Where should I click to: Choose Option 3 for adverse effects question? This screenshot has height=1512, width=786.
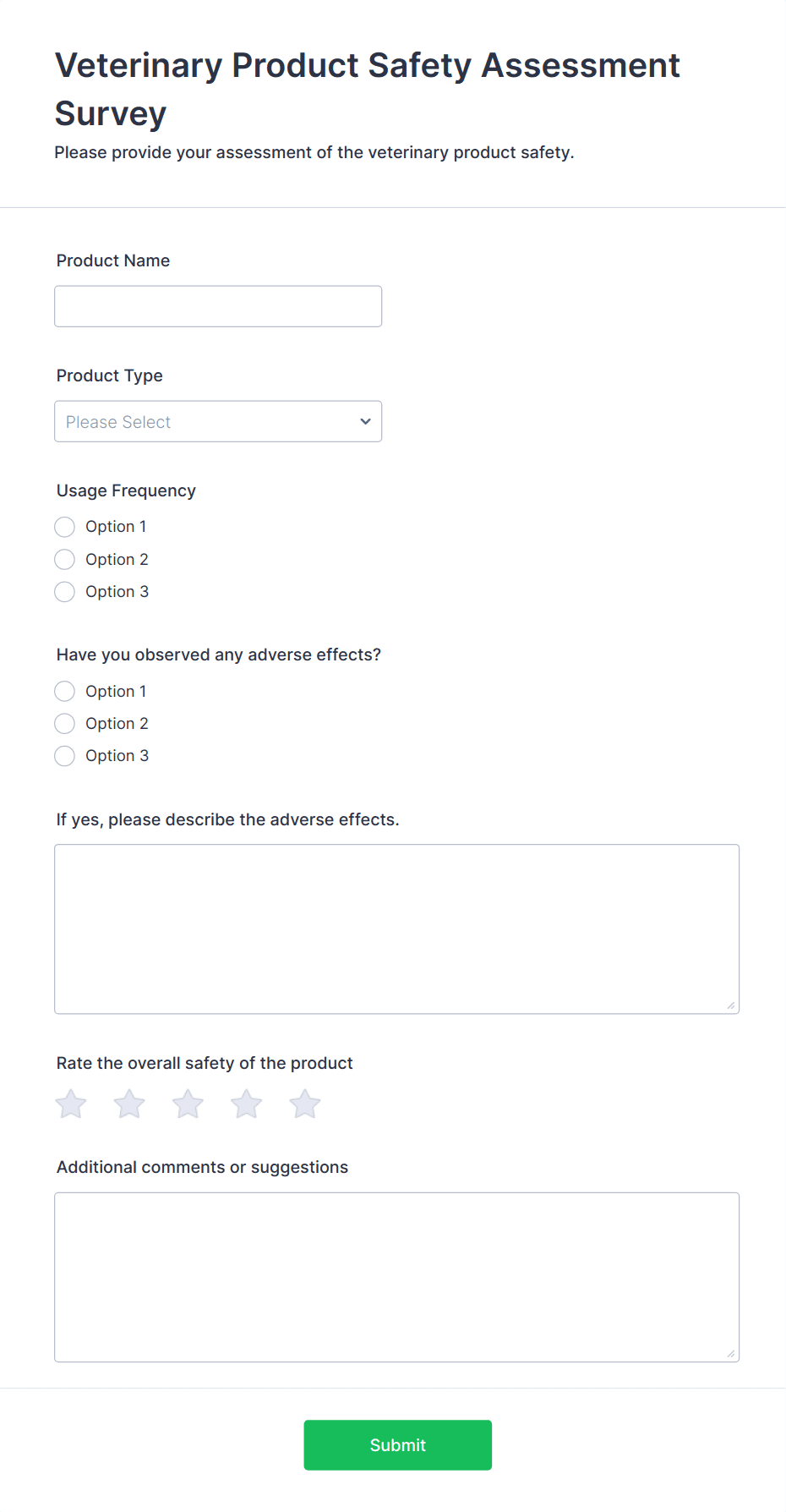tap(65, 756)
